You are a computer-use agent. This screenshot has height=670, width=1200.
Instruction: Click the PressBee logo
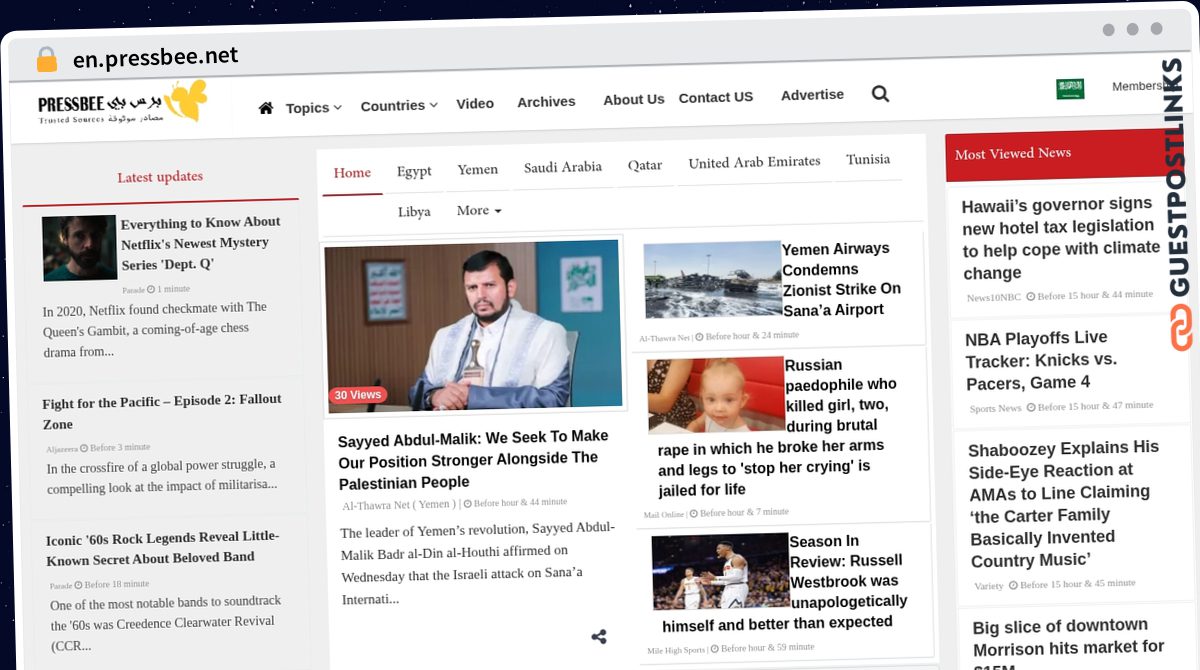point(123,103)
